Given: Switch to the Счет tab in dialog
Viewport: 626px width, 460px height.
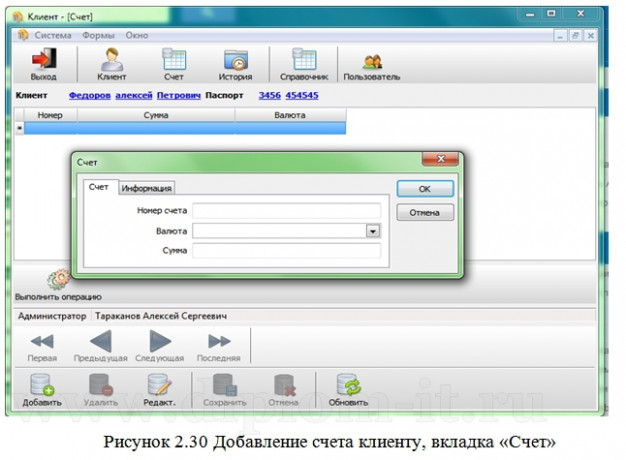Looking at the screenshot, I should (x=99, y=187).
